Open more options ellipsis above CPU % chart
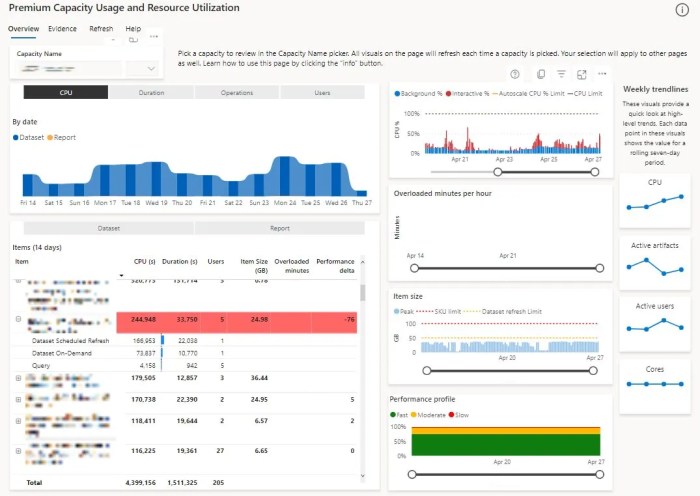The width and height of the screenshot is (700, 496). coord(602,74)
